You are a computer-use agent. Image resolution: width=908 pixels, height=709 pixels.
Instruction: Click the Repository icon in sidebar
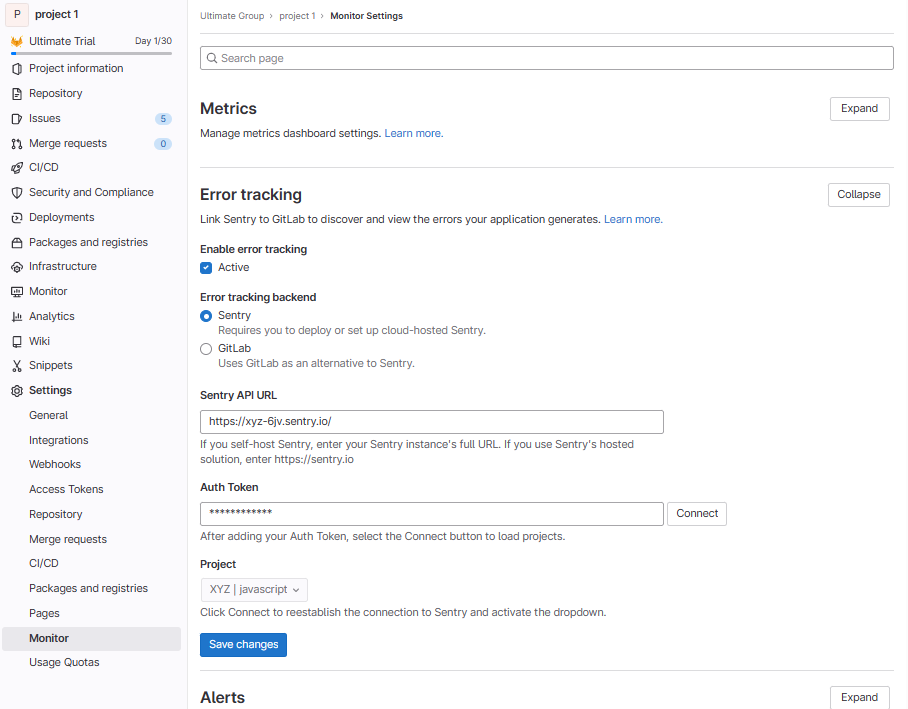(x=17, y=93)
